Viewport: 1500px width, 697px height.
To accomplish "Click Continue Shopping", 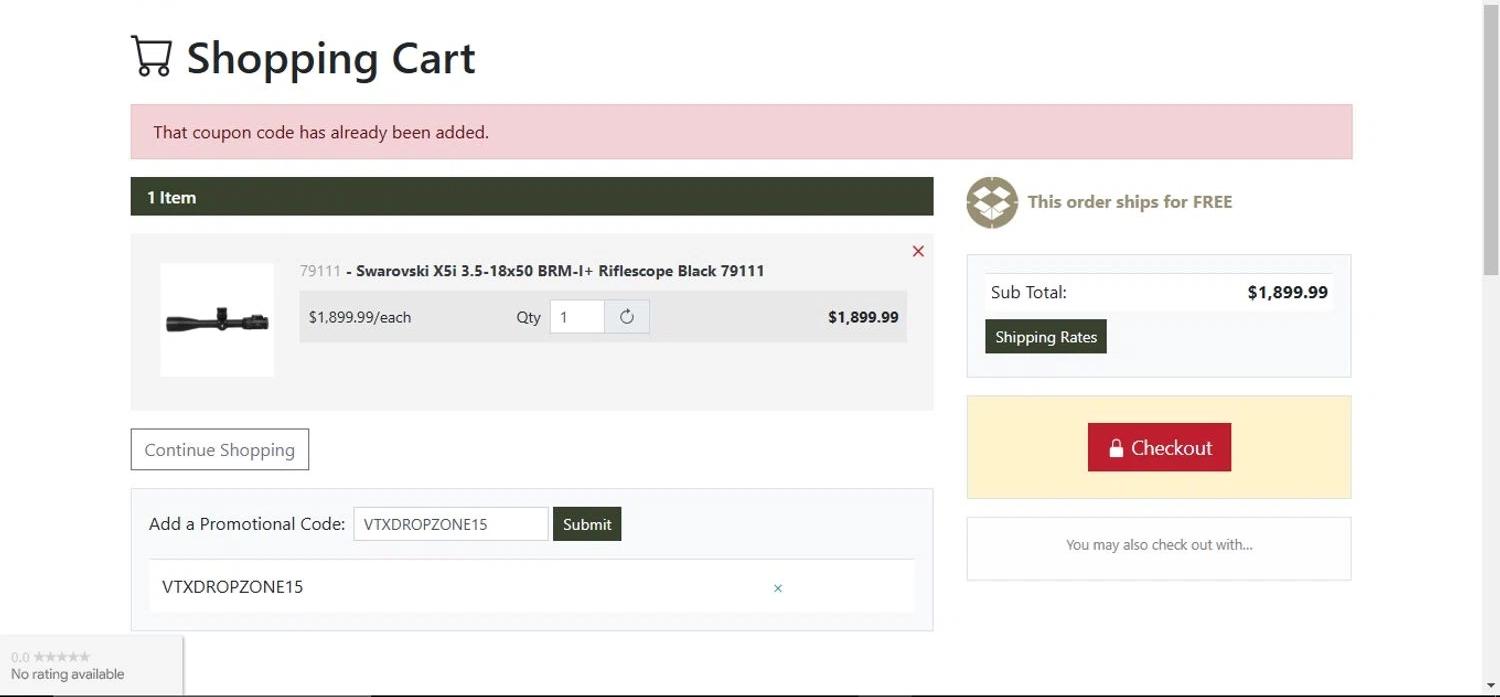I will click(x=220, y=449).
